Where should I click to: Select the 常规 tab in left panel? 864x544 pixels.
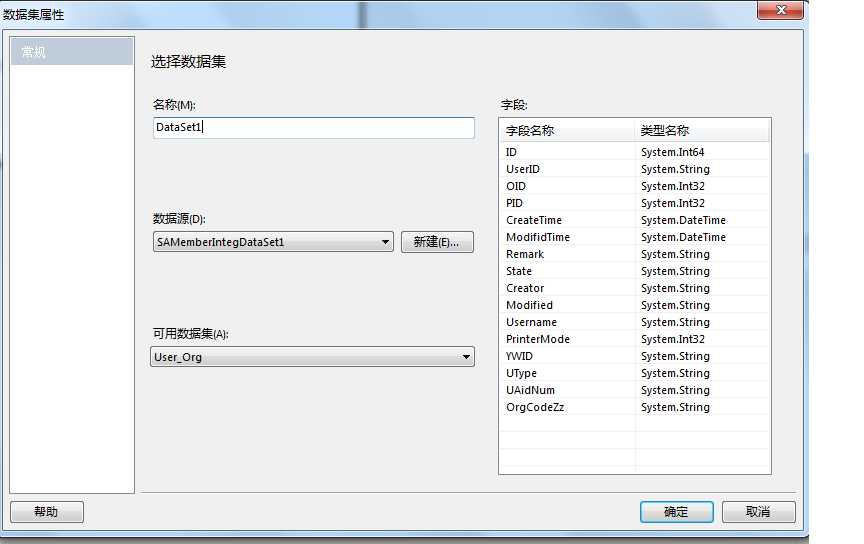[x=72, y=52]
